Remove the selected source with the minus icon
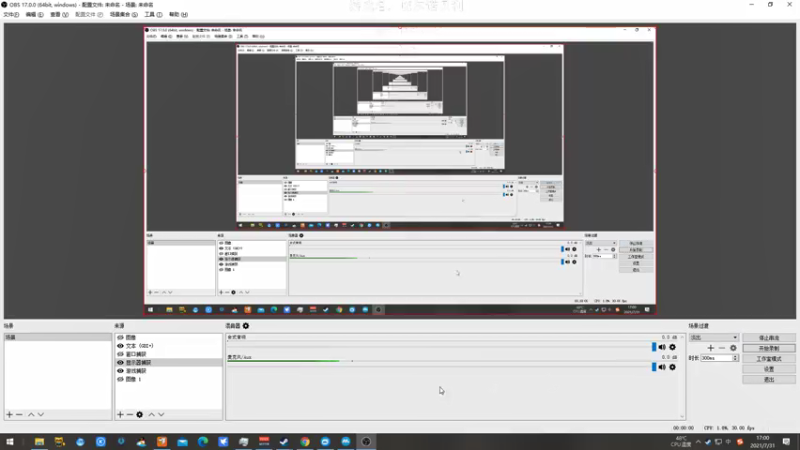 click(x=130, y=414)
